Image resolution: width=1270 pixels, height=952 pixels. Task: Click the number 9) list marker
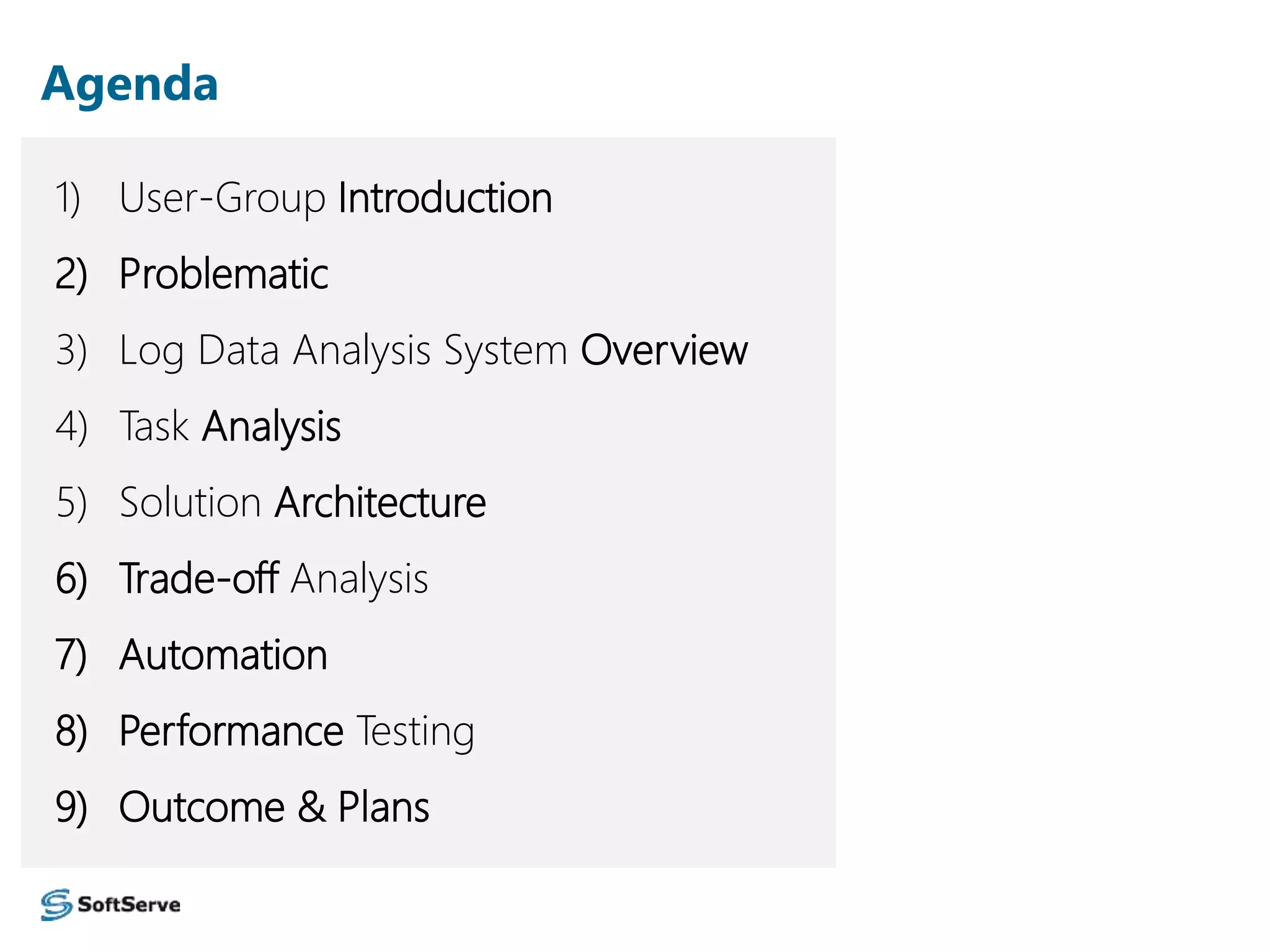[x=71, y=808]
